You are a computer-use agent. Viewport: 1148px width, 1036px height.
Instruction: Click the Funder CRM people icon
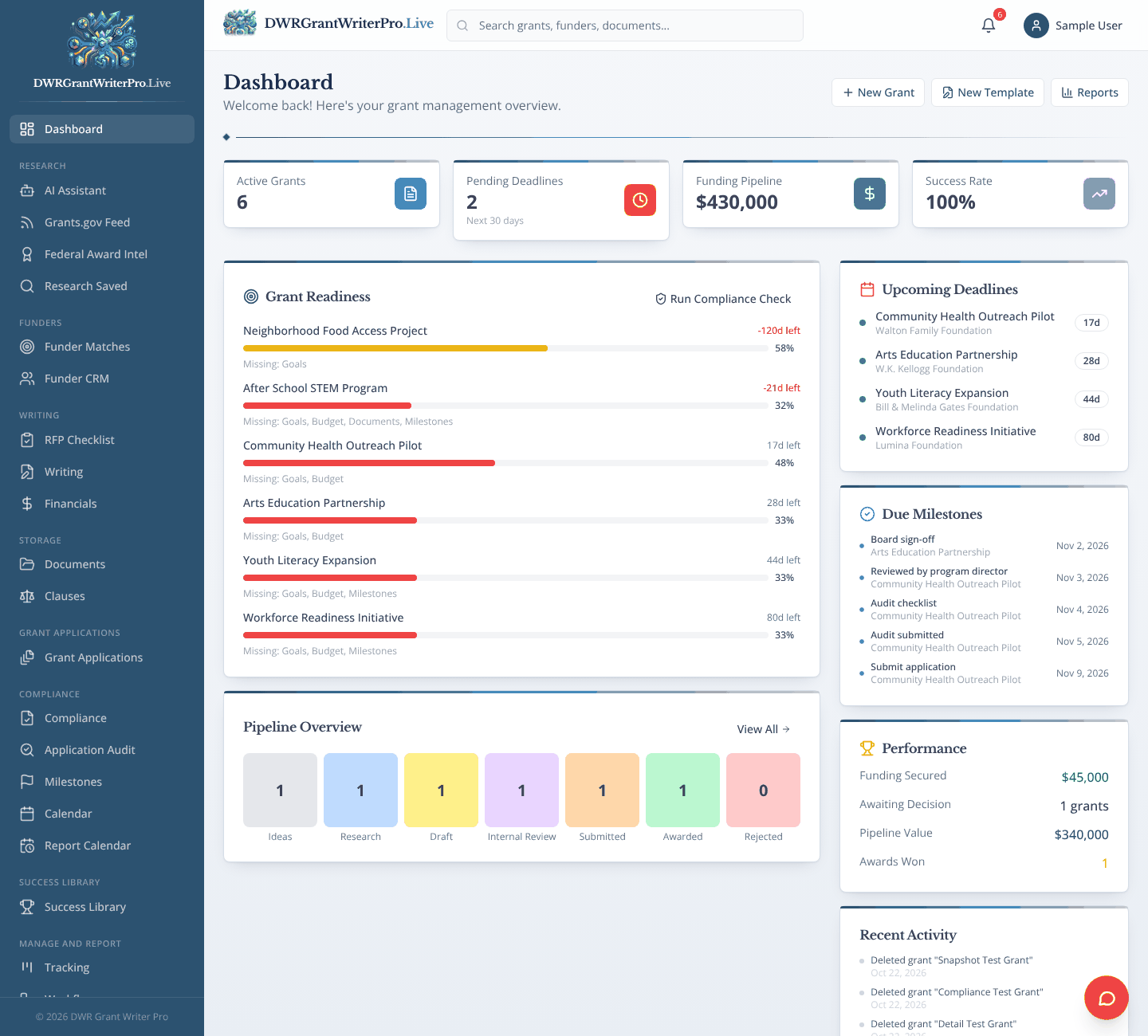(27, 379)
